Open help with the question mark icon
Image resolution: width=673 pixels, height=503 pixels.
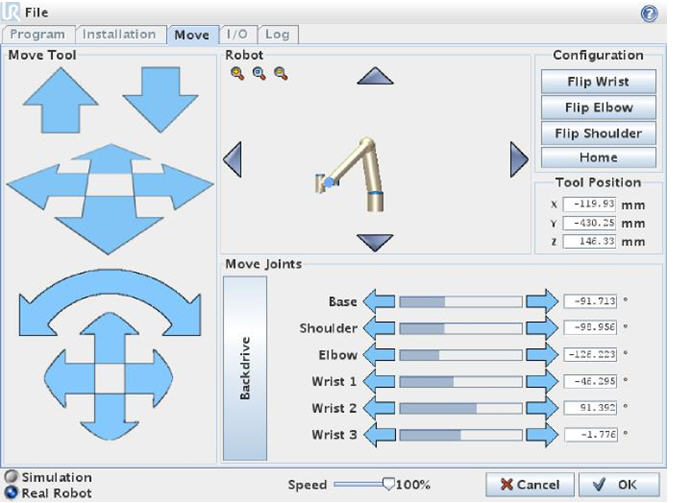point(649,14)
